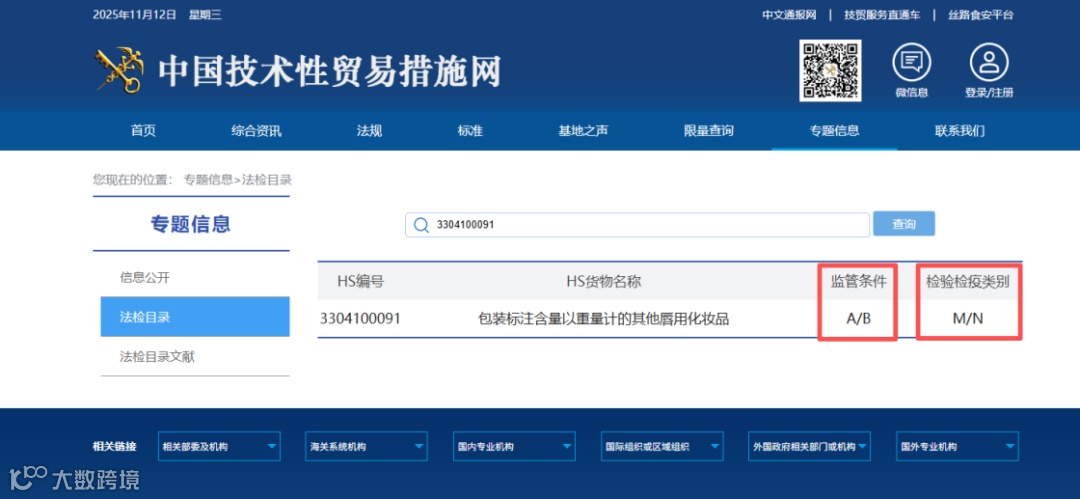This screenshot has width=1080, height=499.
Task: Click the 中文通报网 top link
Action: pos(789,15)
